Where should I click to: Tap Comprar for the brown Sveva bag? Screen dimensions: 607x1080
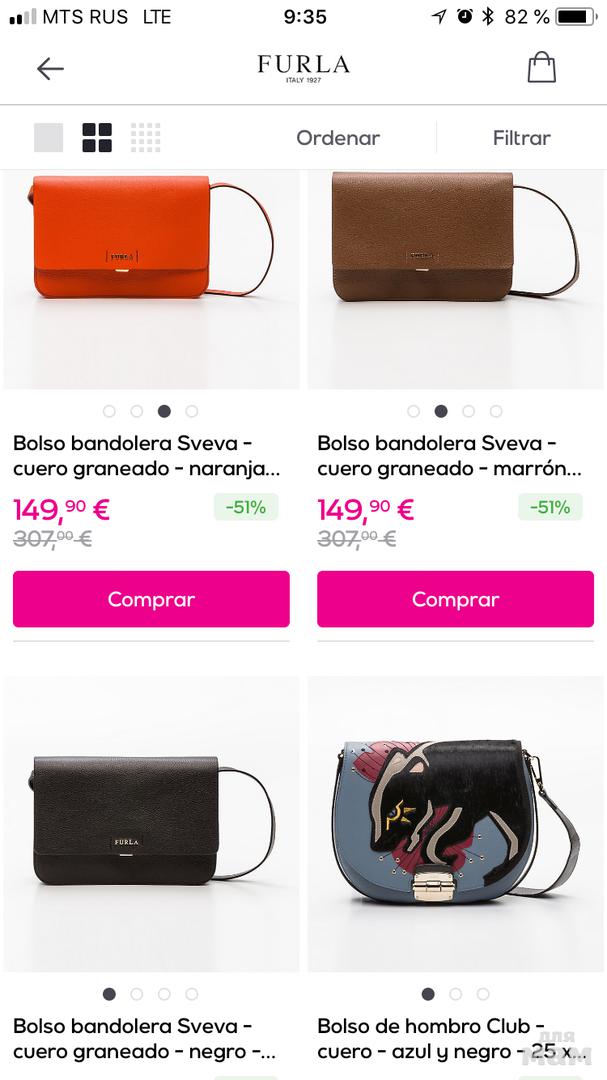click(455, 599)
